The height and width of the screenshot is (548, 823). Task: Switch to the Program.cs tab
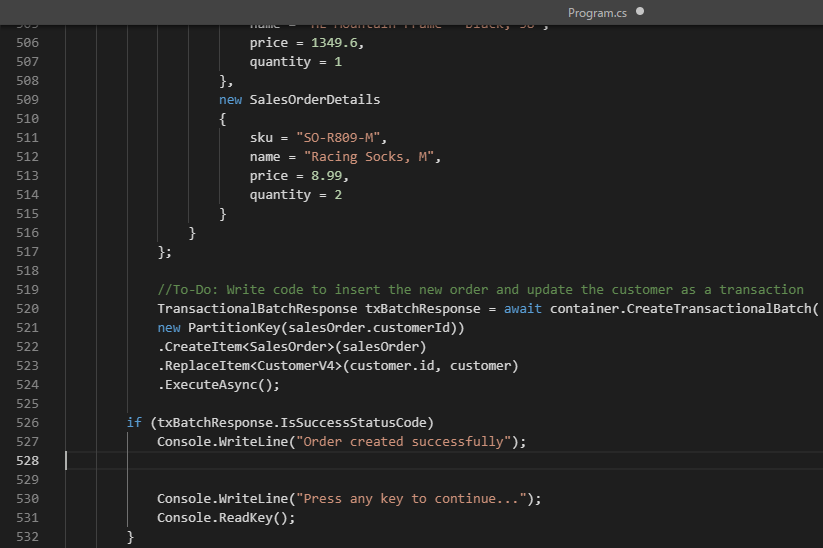point(596,12)
